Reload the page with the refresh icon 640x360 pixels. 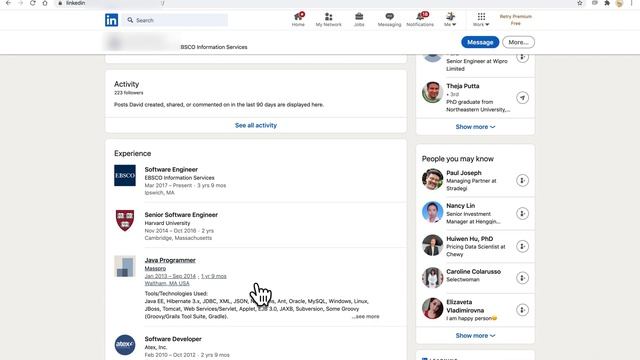click(33, 3)
